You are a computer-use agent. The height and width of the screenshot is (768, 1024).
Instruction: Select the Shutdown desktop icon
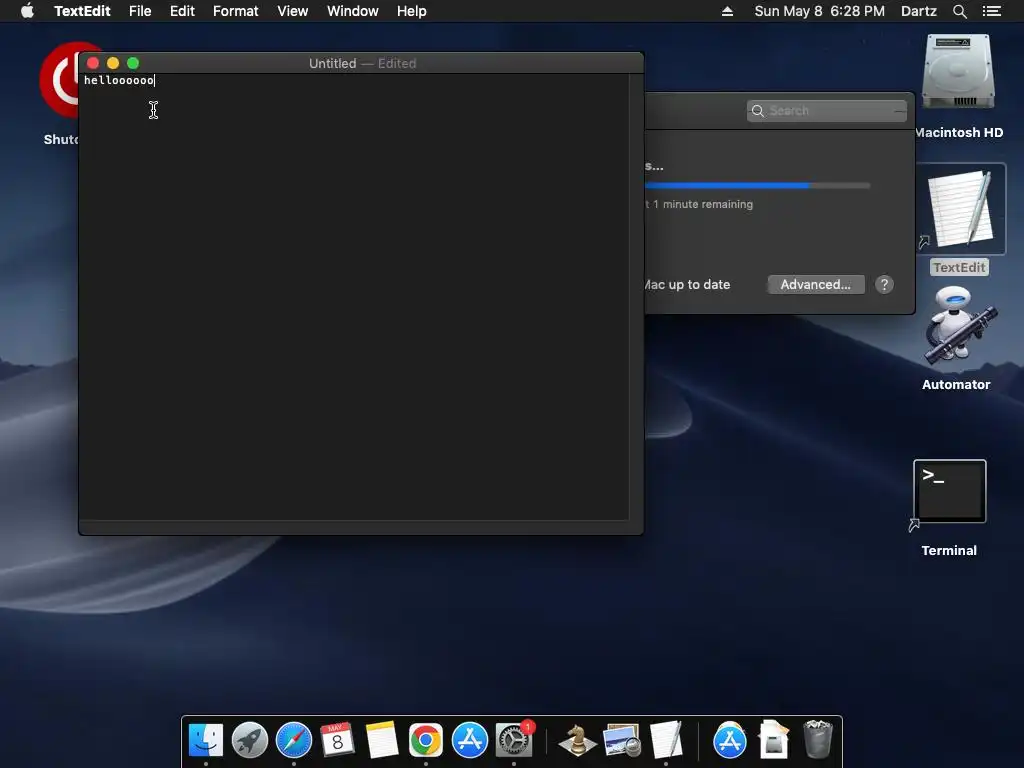pyautogui.click(x=59, y=82)
